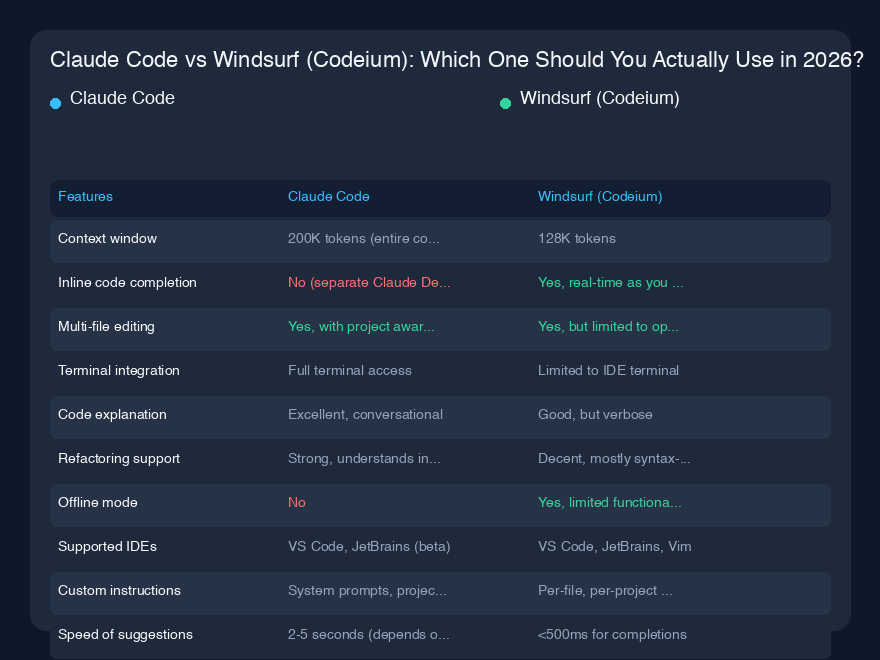
Task: Click the 'Decent, mostly syntax-...' cell
Action: [x=615, y=459]
